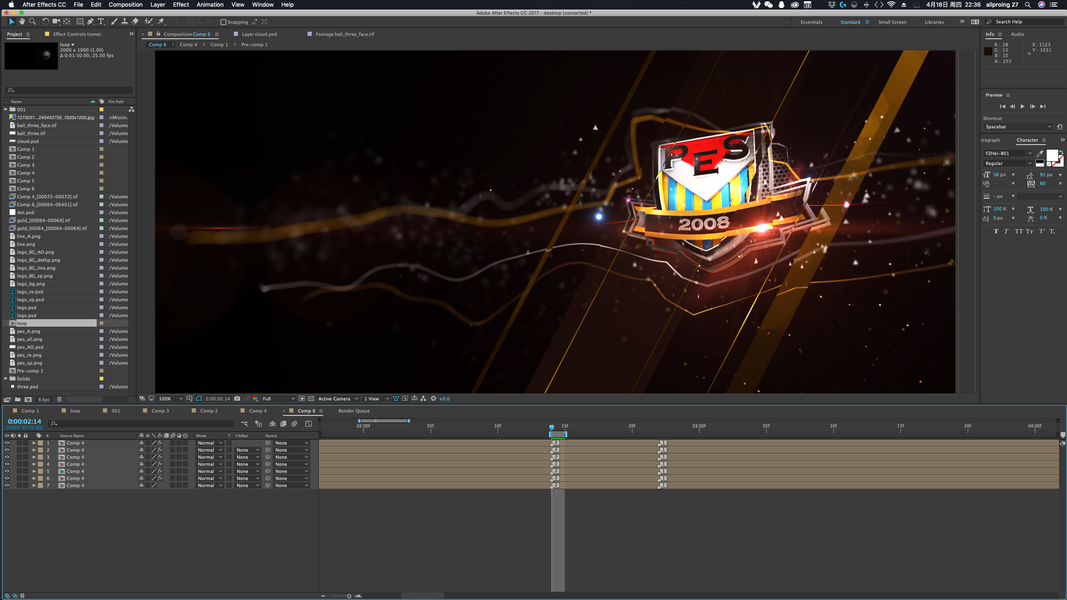Select logo_BG_AO.png in Project panel
The width and height of the screenshot is (1067, 600).
click(35, 252)
